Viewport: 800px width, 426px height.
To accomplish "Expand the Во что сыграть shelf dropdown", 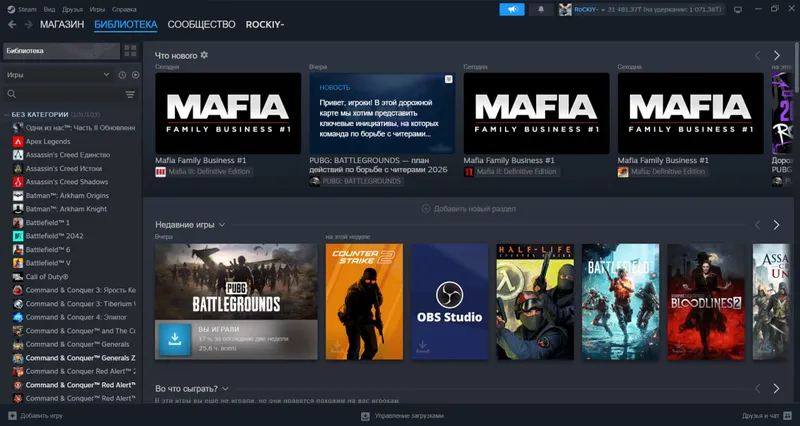I will 226,389.
